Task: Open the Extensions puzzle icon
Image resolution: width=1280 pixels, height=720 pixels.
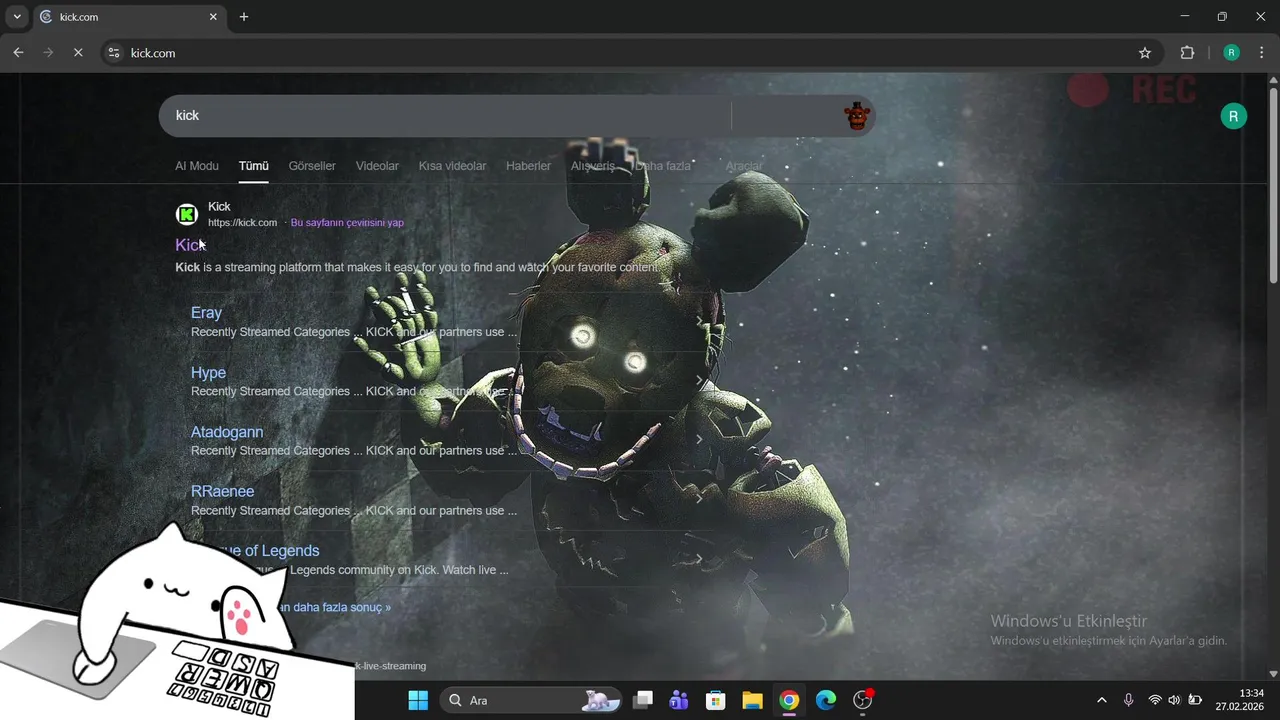Action: [1187, 53]
